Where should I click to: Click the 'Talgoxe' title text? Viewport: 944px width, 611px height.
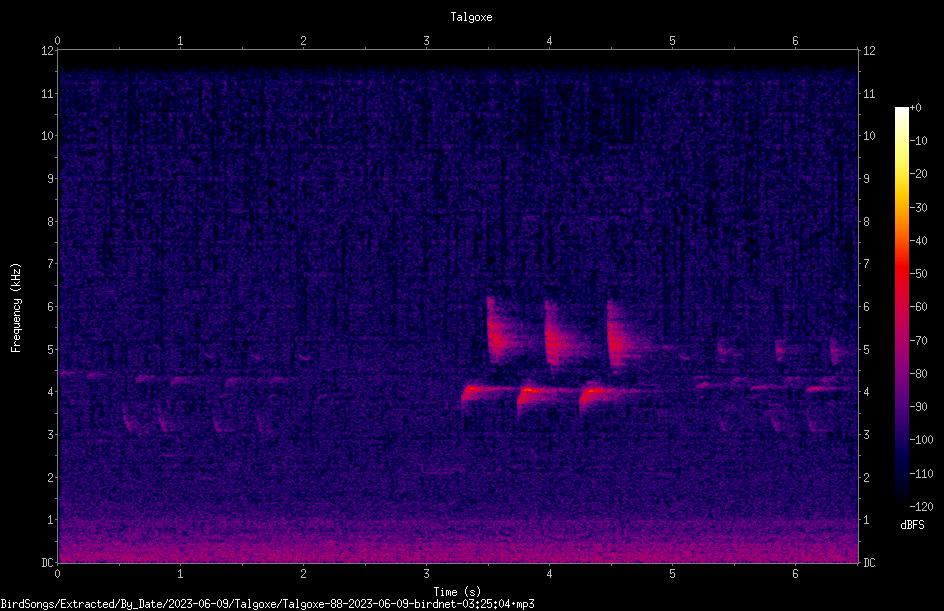tap(471, 17)
